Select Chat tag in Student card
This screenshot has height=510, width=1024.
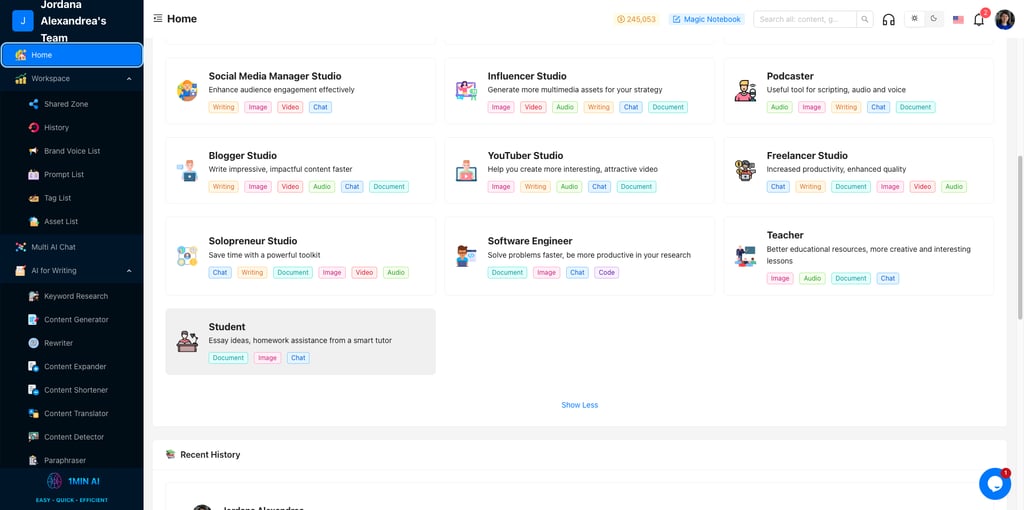[298, 358]
